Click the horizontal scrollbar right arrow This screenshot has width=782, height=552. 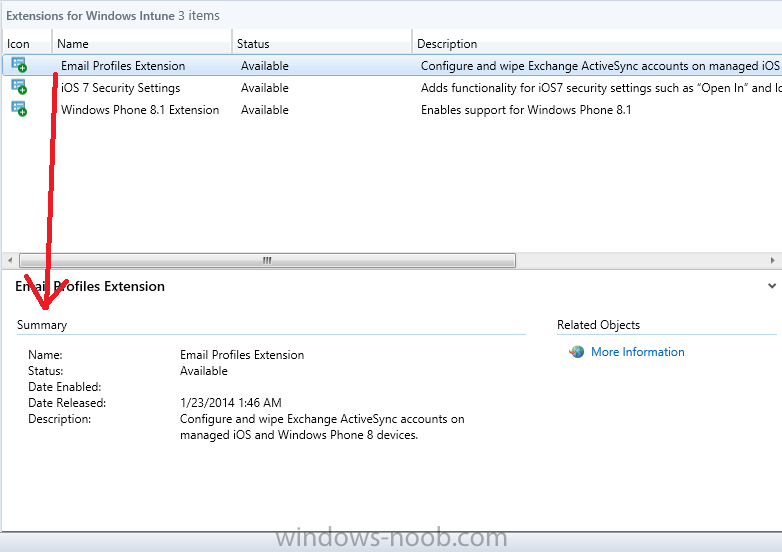[773, 260]
